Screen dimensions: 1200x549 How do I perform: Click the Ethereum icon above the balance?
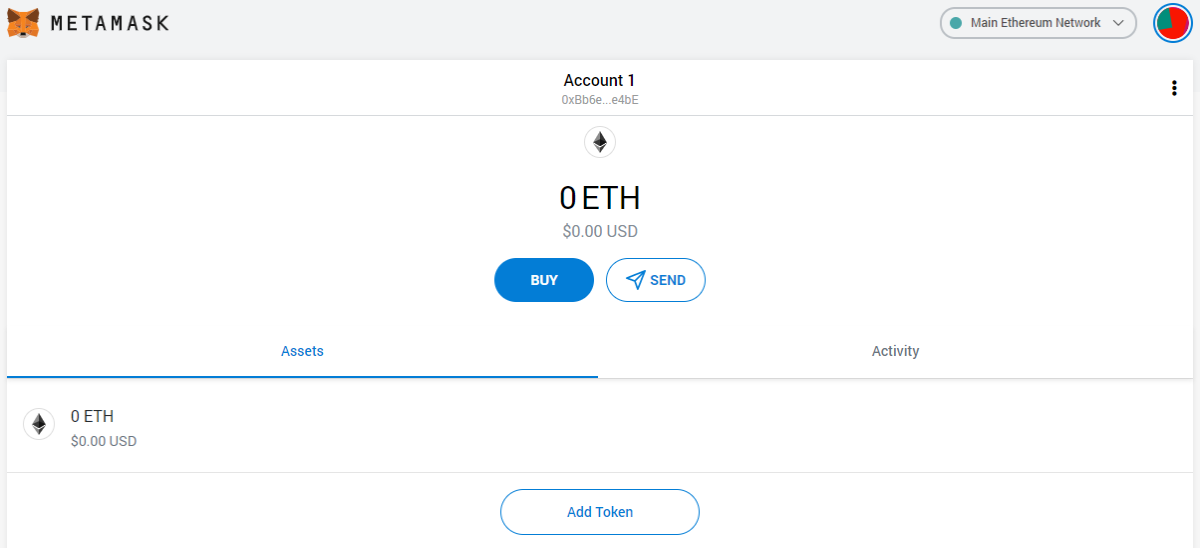click(x=600, y=142)
